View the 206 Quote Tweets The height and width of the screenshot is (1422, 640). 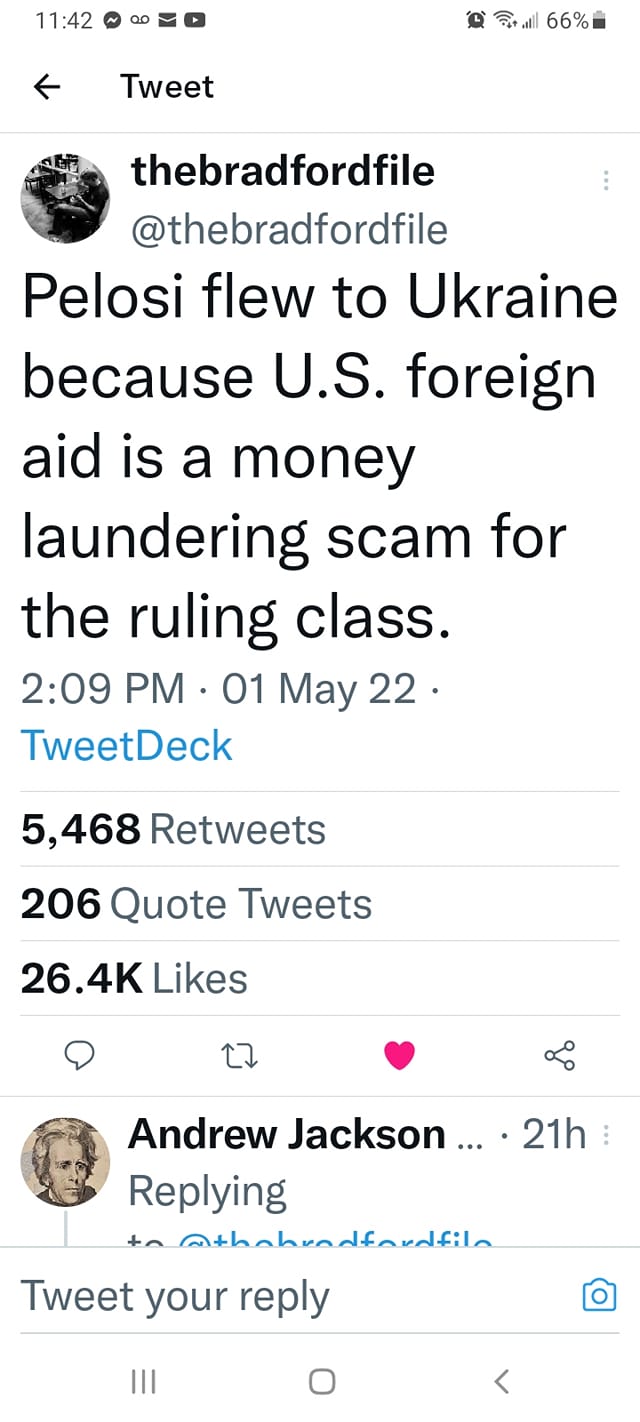(196, 904)
